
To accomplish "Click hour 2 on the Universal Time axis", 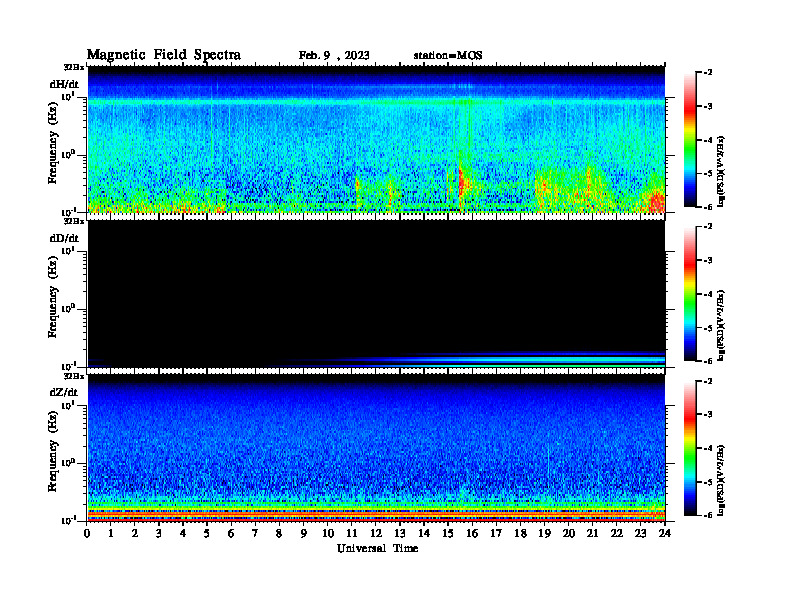I will pos(135,534).
